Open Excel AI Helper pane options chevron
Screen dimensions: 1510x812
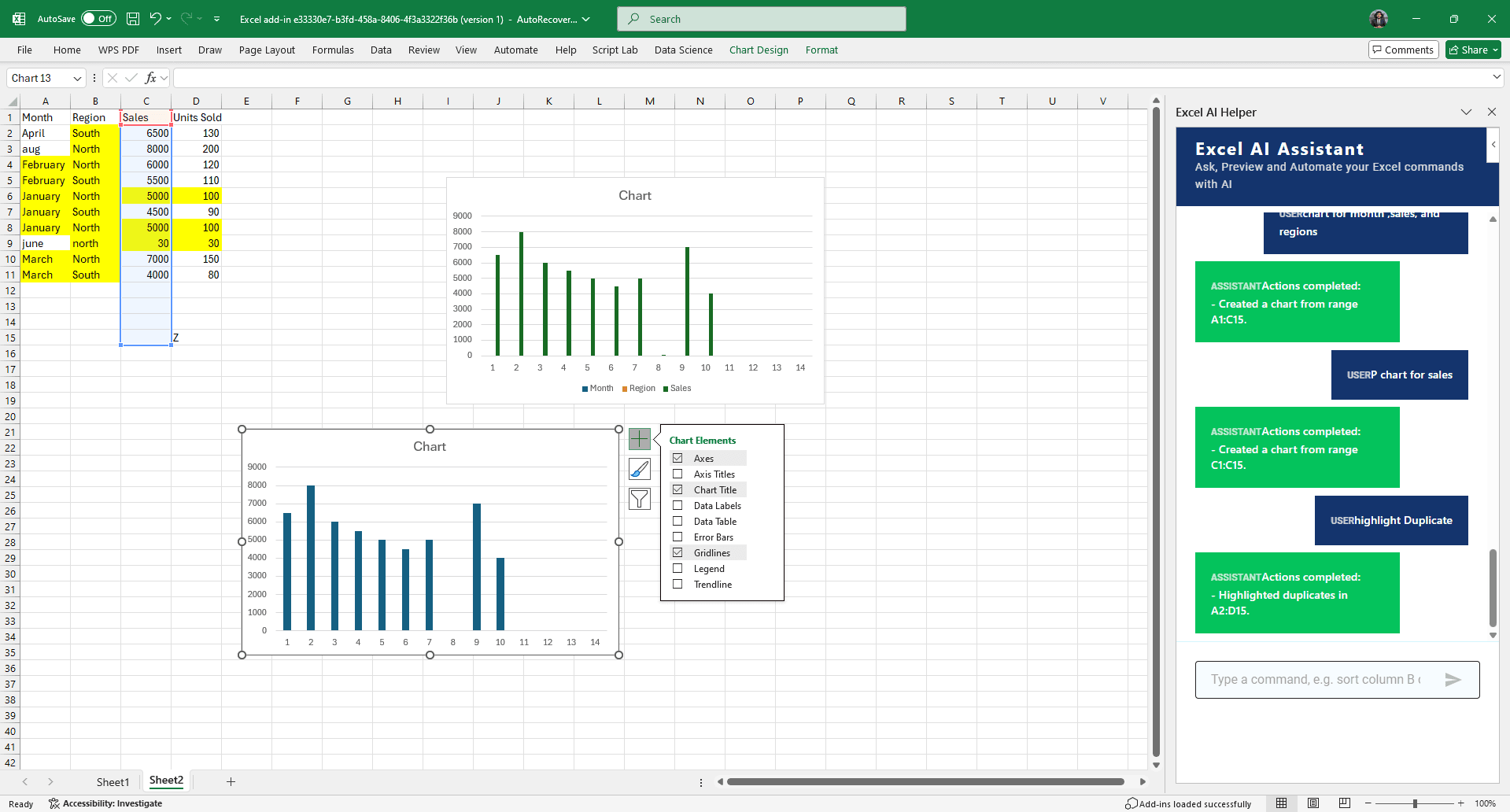click(1466, 112)
